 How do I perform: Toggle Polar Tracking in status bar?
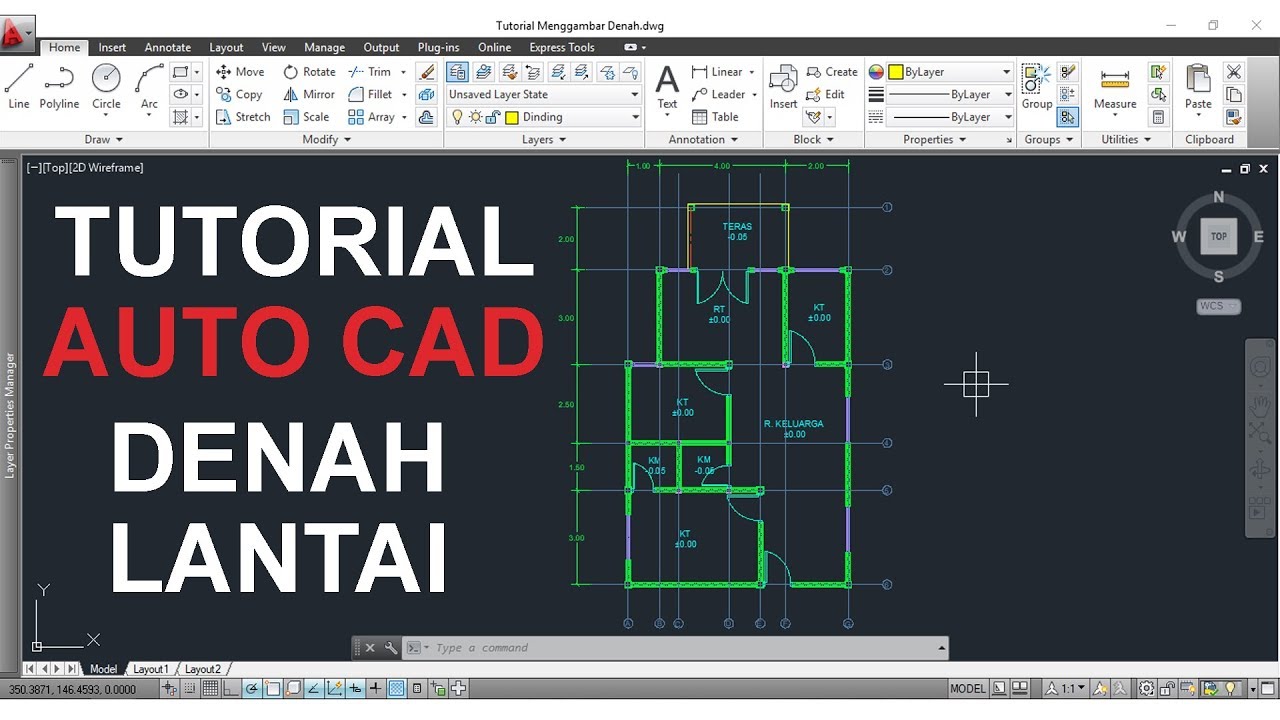tap(251, 688)
